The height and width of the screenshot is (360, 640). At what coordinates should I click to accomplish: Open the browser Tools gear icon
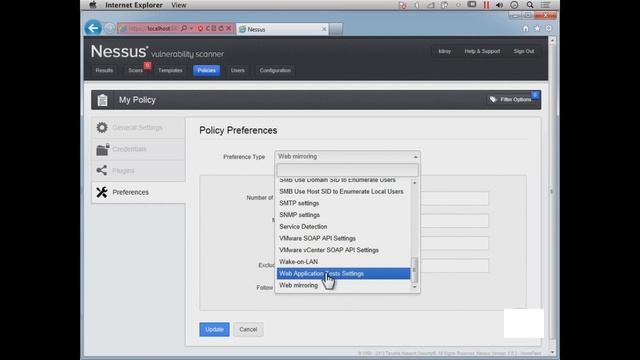[549, 29]
